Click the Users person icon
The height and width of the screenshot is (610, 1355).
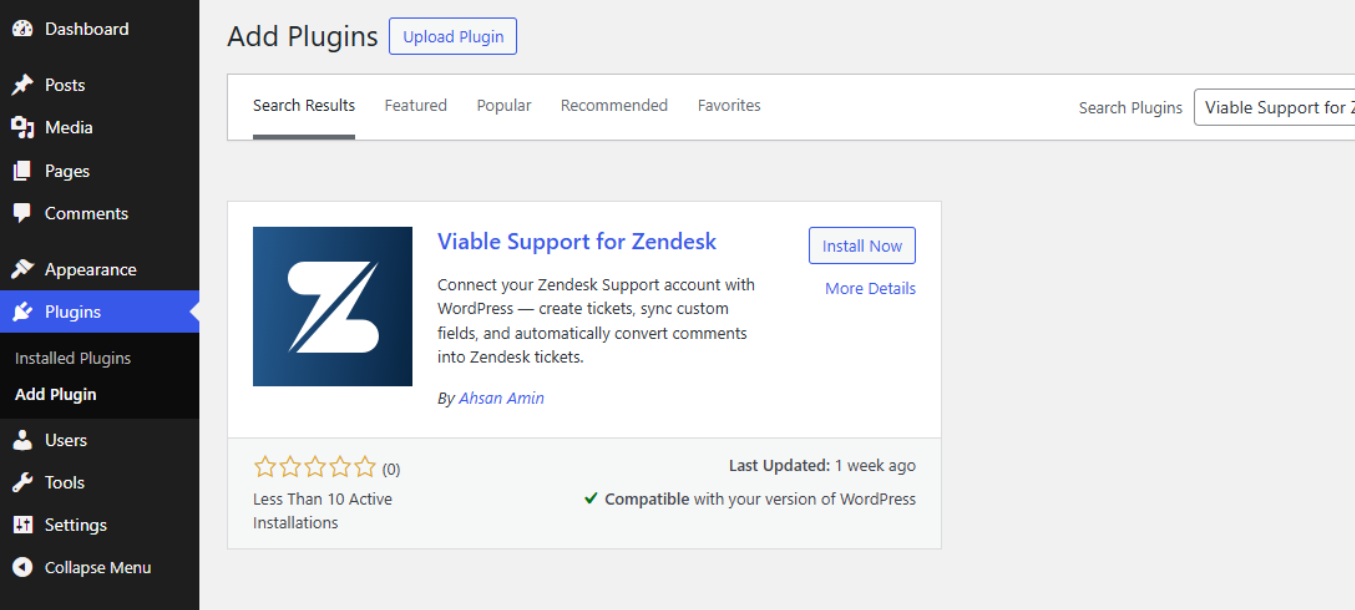click(x=22, y=440)
